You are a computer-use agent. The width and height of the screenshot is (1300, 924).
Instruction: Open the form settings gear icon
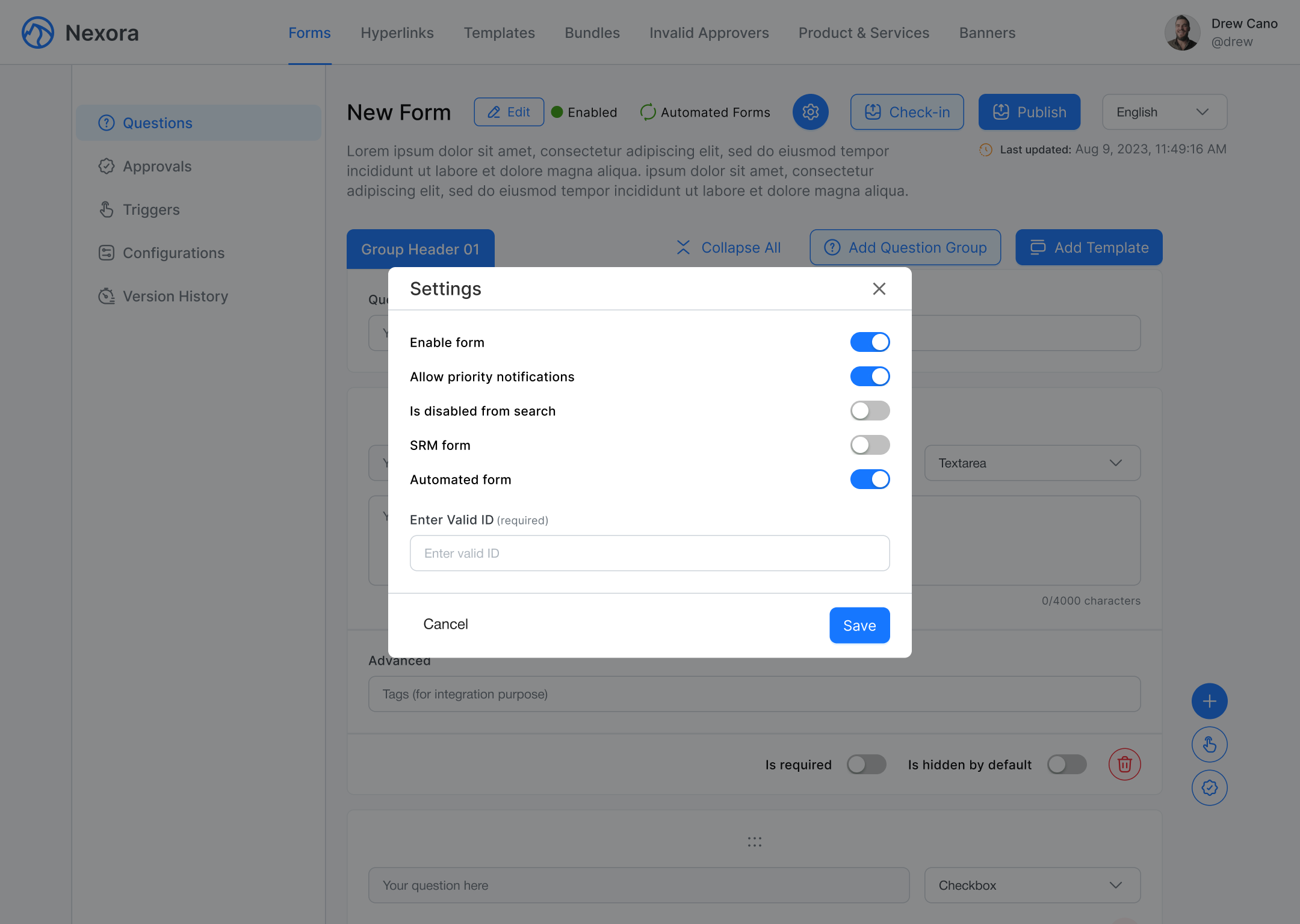tap(810, 112)
